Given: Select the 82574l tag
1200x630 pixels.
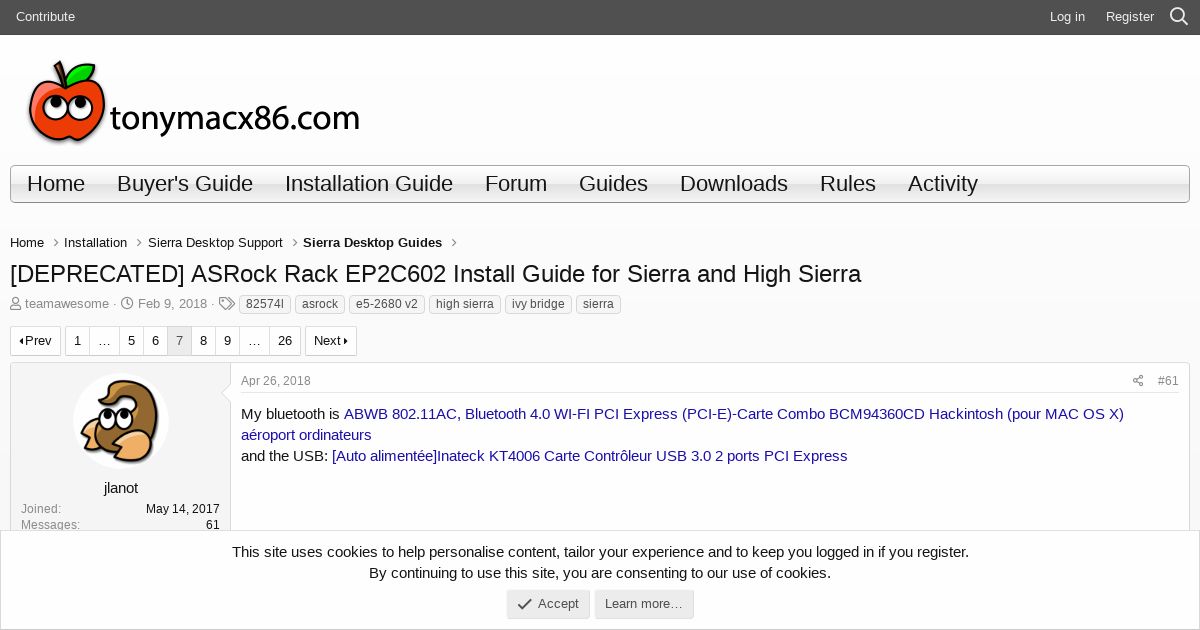Looking at the screenshot, I should (265, 304).
